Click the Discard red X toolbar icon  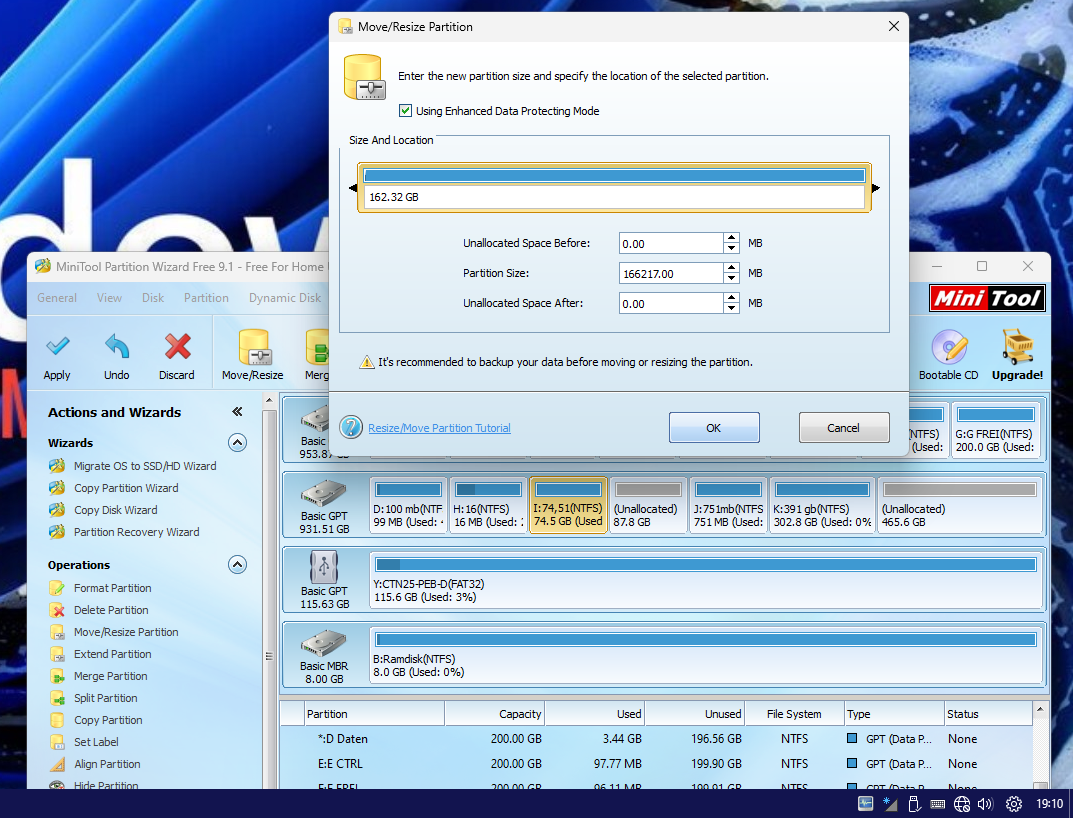click(x=177, y=347)
